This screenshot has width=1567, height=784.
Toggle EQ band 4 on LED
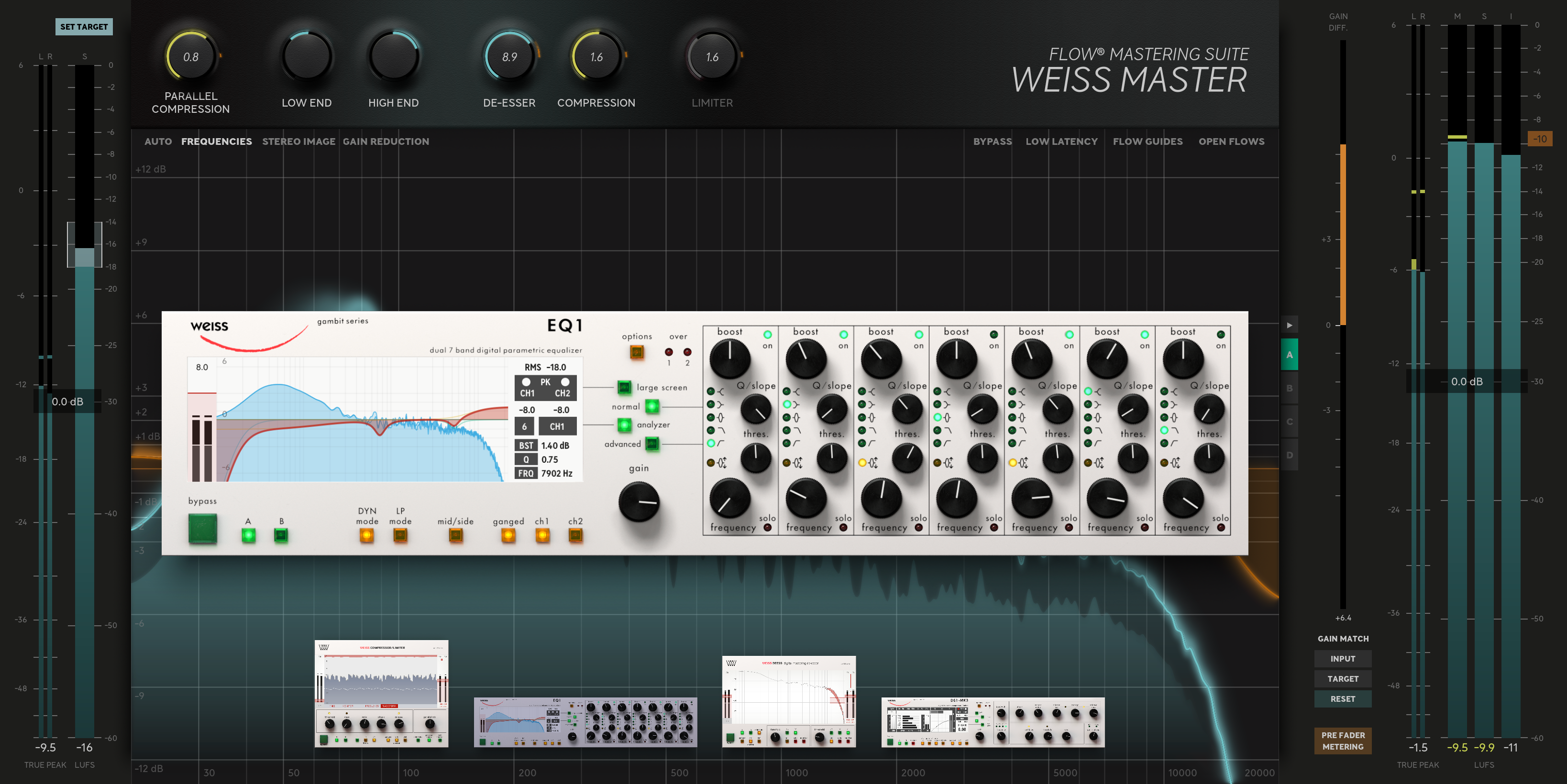994,335
